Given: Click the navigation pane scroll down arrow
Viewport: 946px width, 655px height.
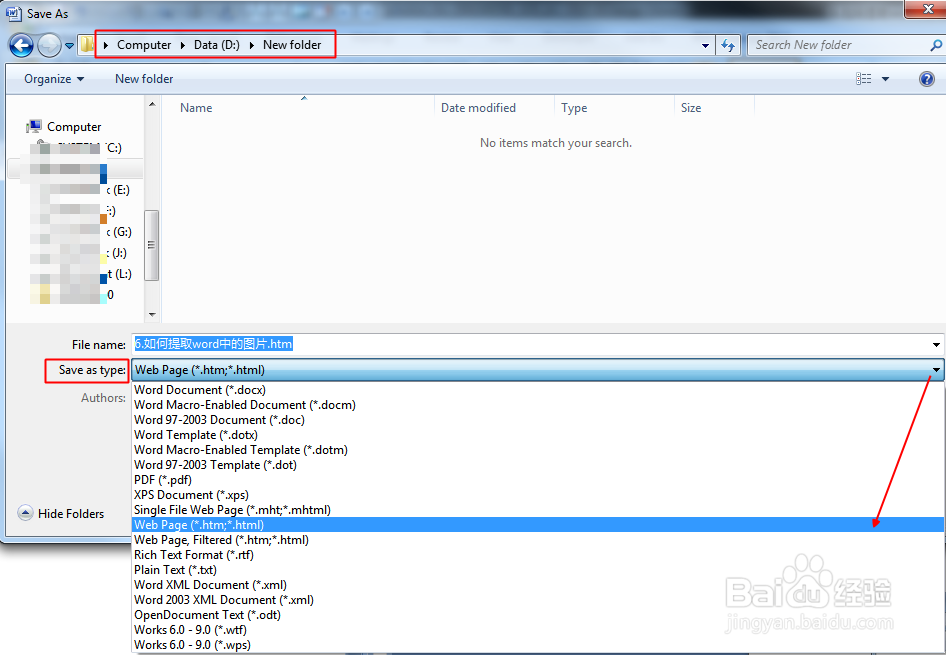Looking at the screenshot, I should tap(152, 314).
